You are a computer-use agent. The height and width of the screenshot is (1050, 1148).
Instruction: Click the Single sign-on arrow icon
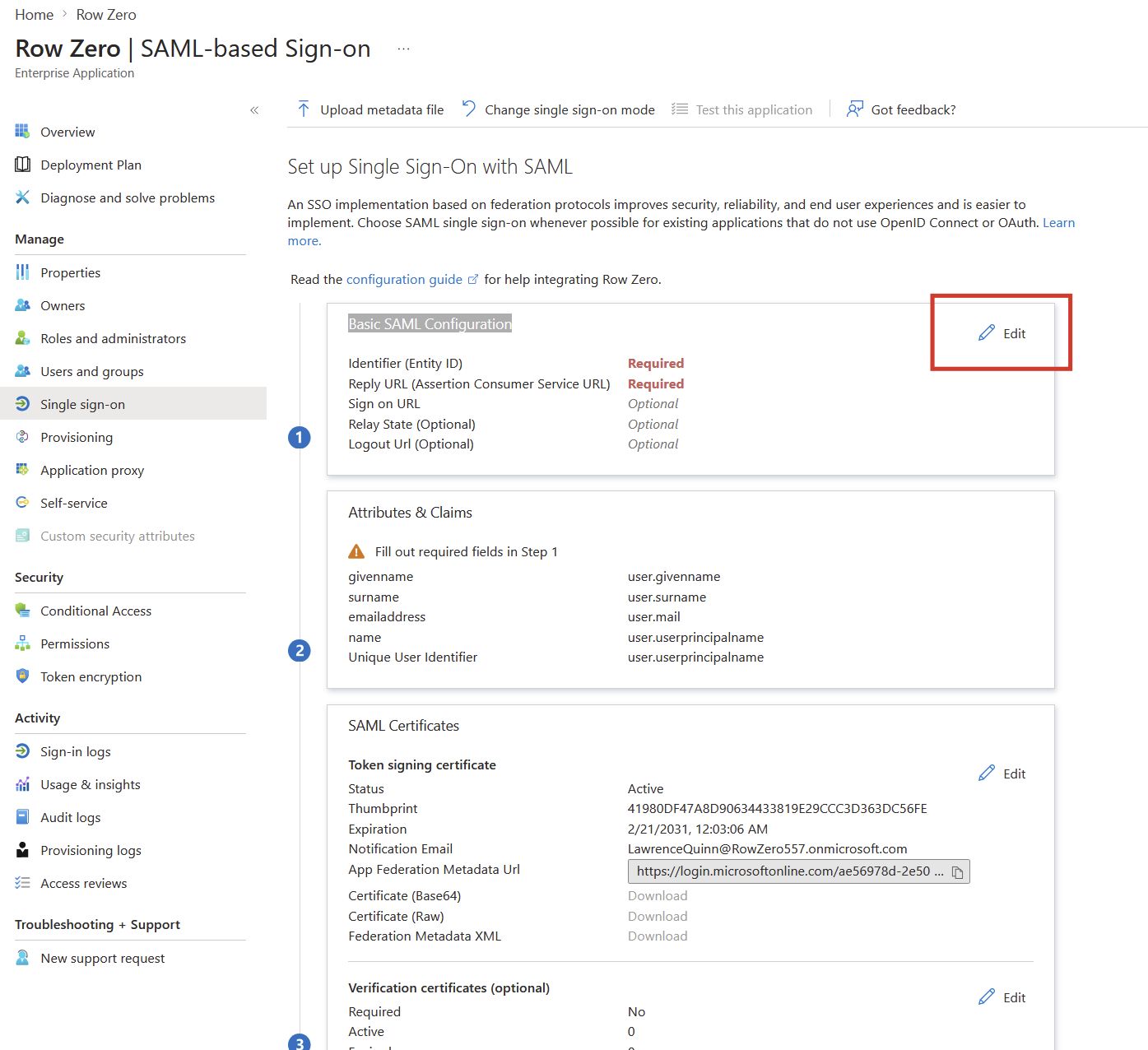tap(22, 404)
